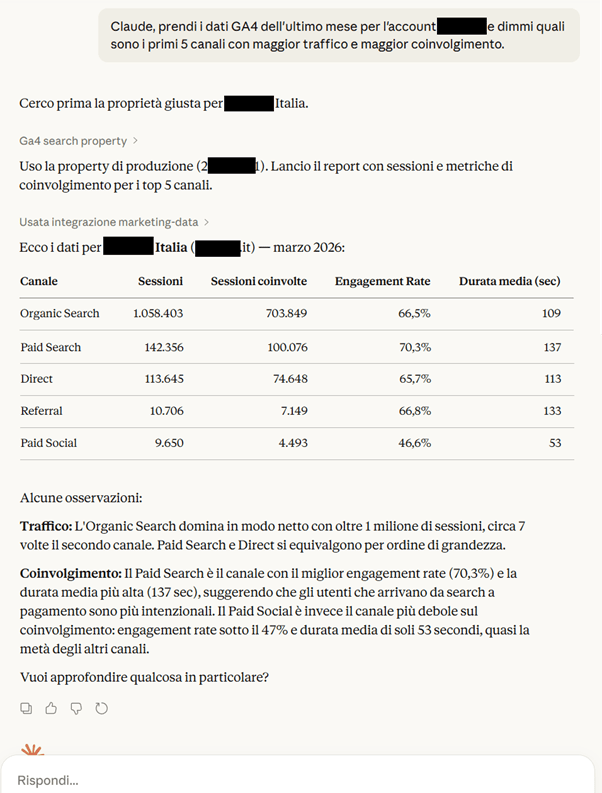Give the response a thumbs down
This screenshot has height=793, width=602.
tap(76, 709)
